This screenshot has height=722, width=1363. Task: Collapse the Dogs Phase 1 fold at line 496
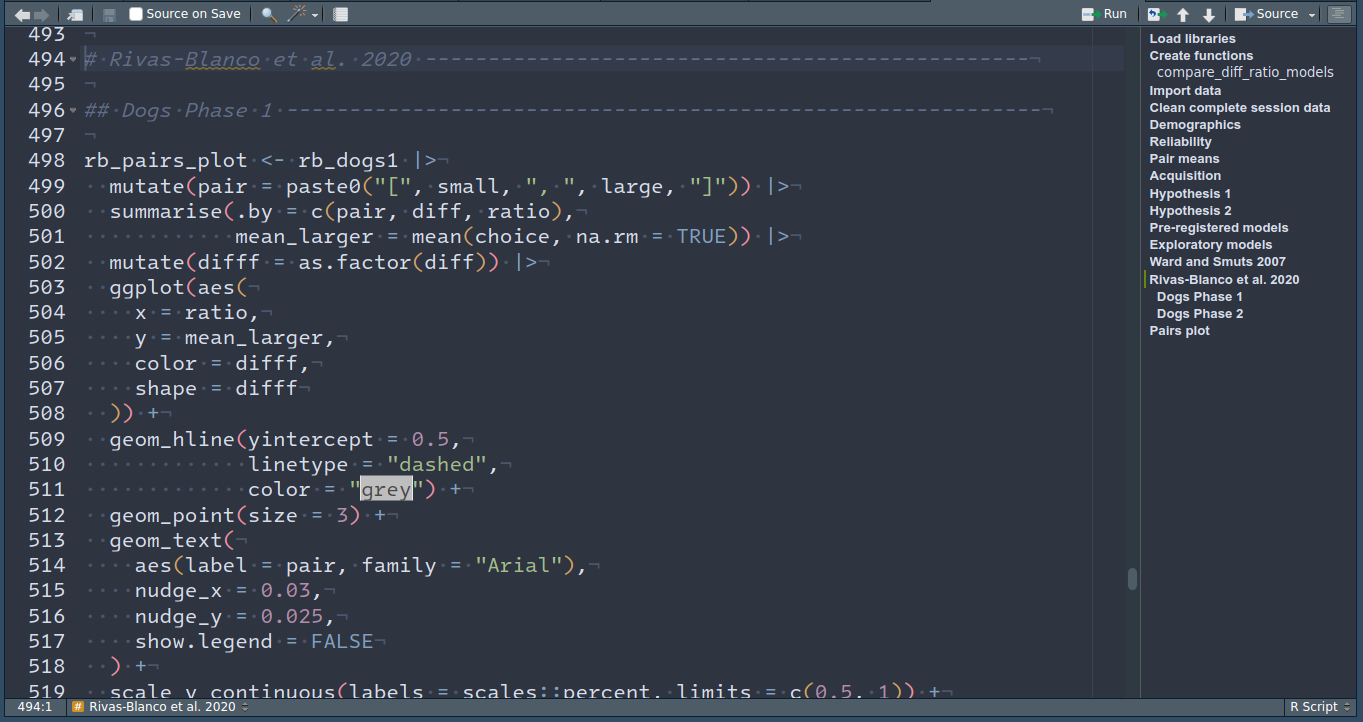(x=73, y=110)
